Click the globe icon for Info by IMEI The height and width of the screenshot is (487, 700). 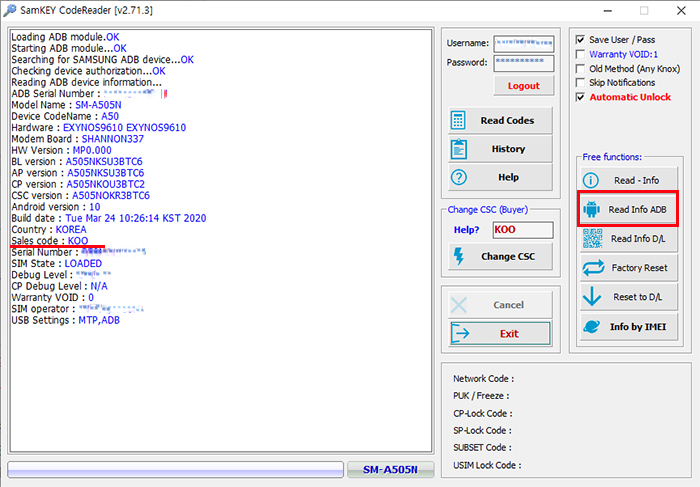[592, 327]
